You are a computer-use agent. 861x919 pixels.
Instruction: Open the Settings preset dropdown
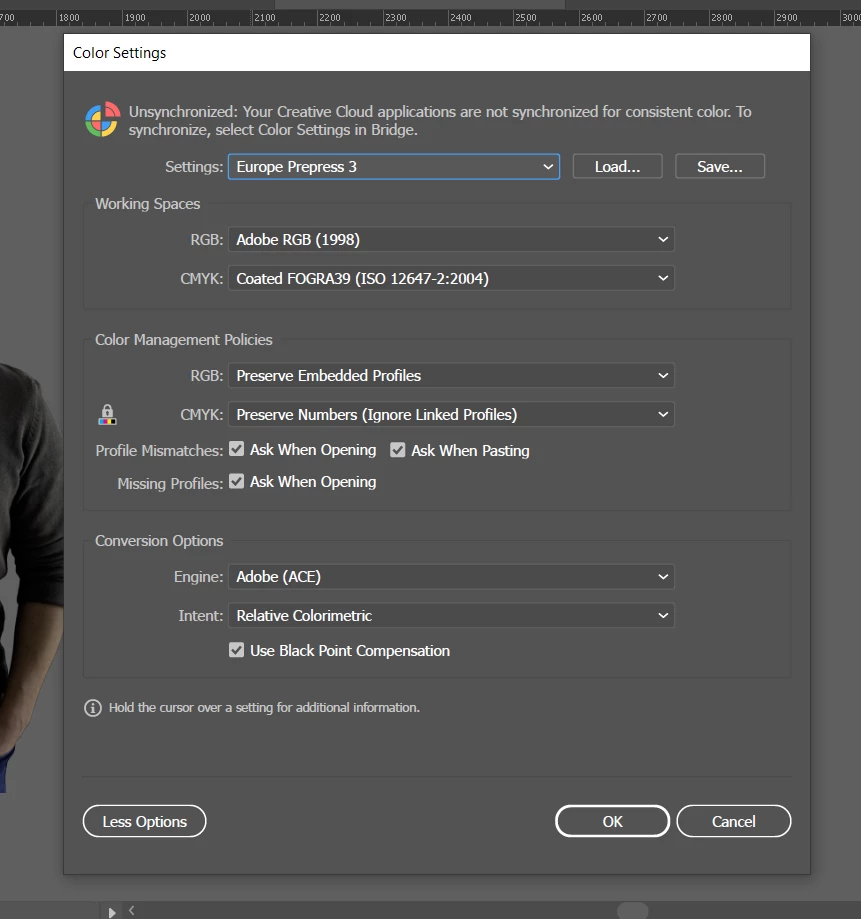pos(394,167)
